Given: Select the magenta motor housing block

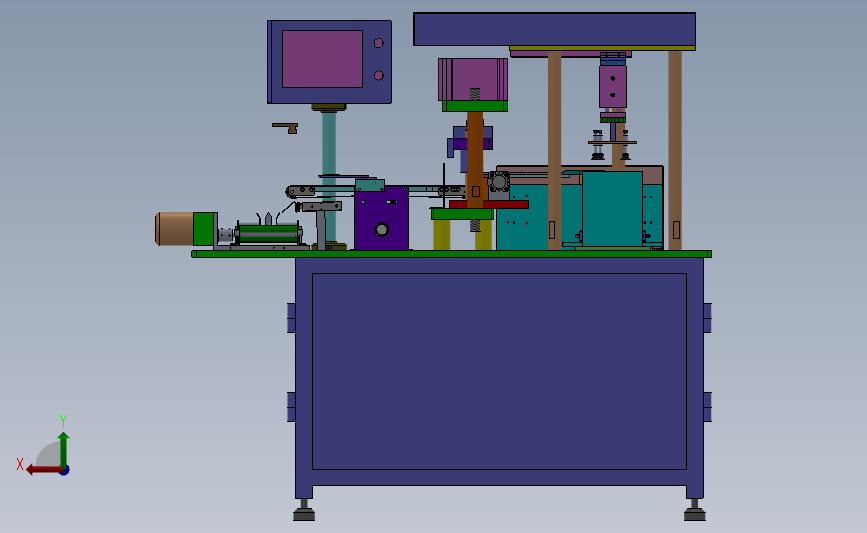Looking at the screenshot, I should pyautogui.click(x=473, y=80).
